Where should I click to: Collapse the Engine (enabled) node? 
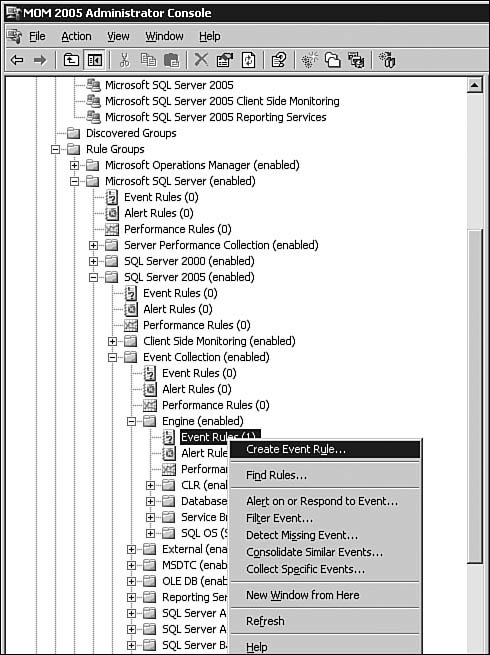pyautogui.click(x=132, y=421)
